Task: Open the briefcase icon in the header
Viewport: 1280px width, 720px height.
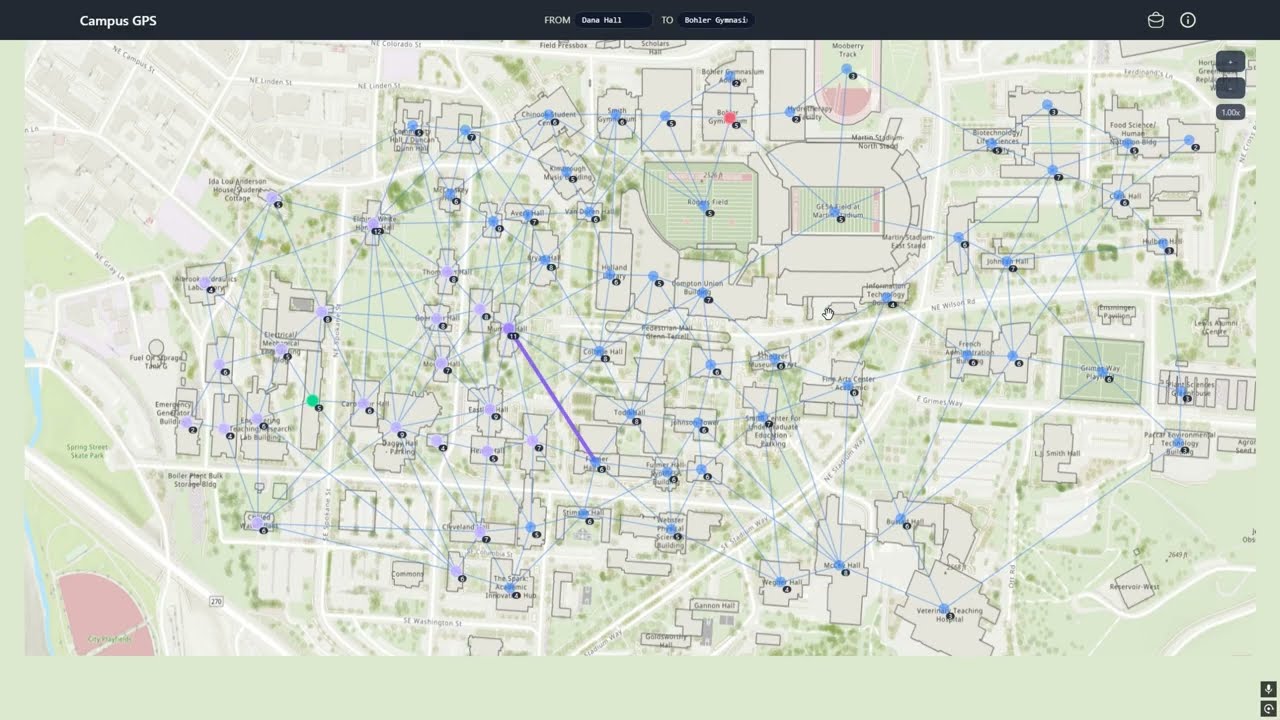Action: [x=1156, y=20]
